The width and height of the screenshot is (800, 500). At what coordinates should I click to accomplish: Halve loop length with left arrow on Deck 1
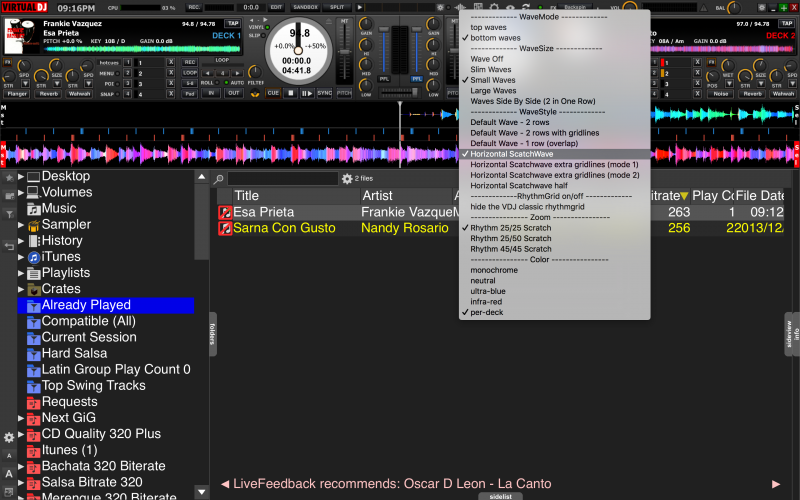pyautogui.click(x=208, y=73)
